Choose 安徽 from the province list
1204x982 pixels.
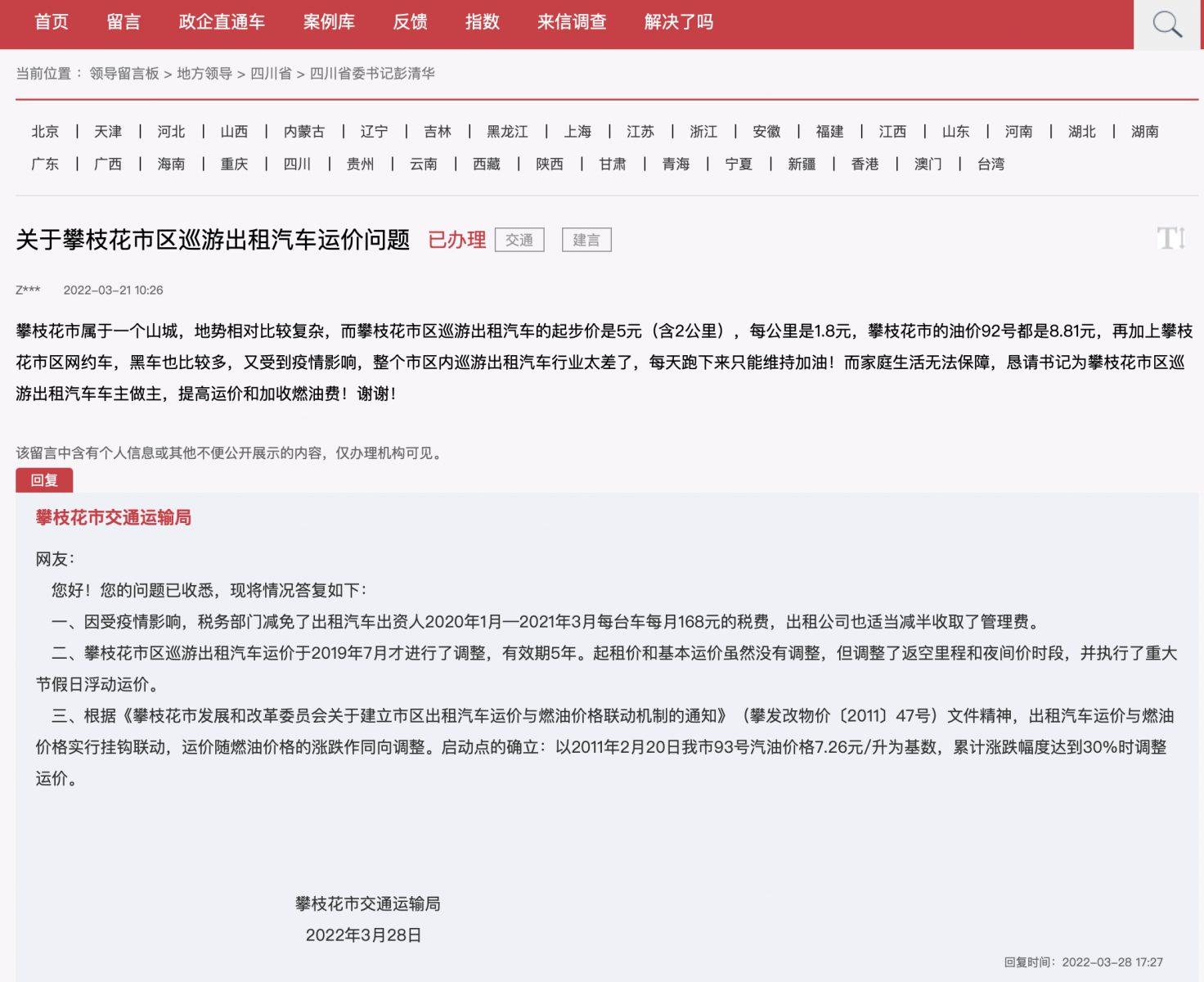click(766, 132)
